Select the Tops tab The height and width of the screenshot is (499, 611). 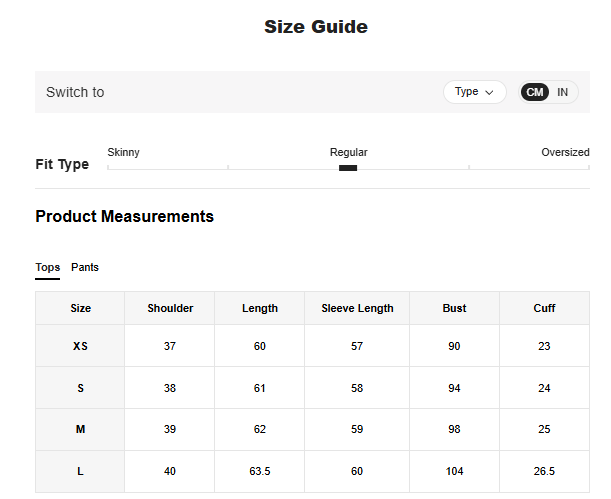click(x=48, y=267)
